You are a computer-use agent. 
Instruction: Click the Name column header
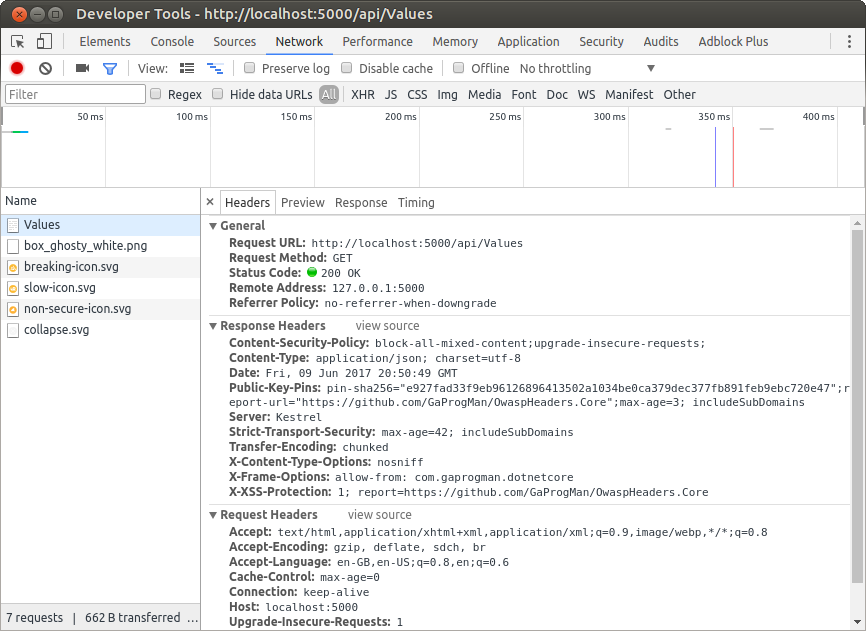[x=101, y=201]
